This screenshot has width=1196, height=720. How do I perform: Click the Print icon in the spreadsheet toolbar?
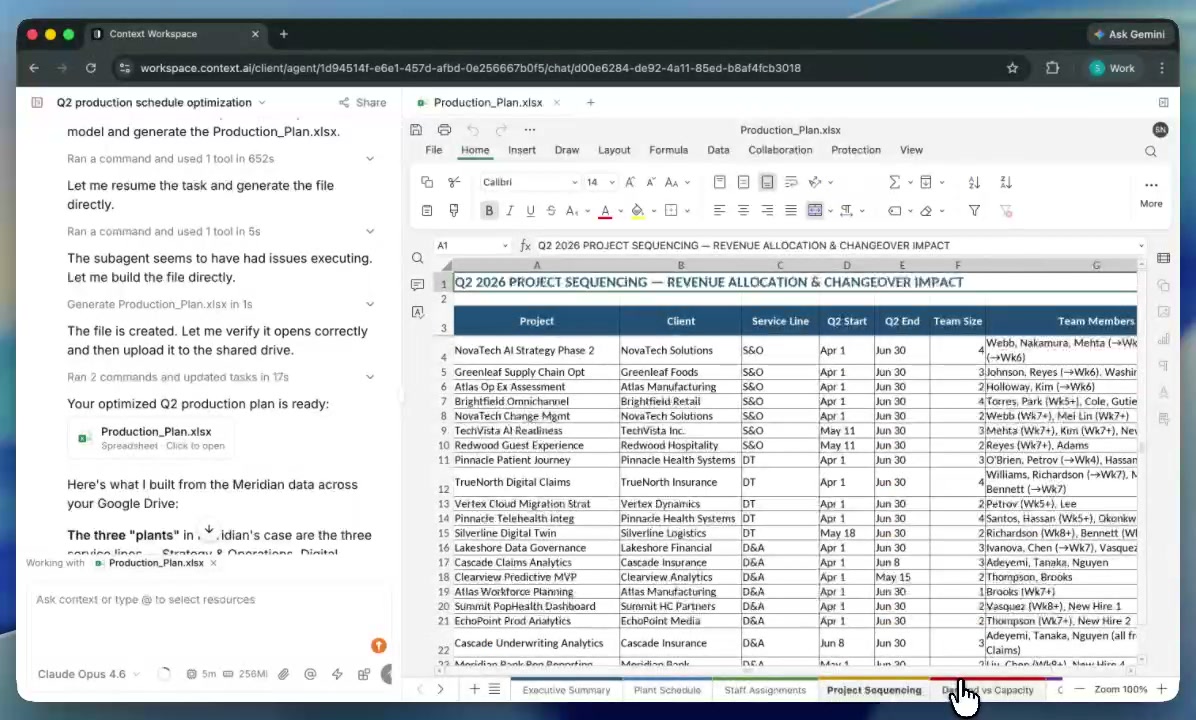444,130
